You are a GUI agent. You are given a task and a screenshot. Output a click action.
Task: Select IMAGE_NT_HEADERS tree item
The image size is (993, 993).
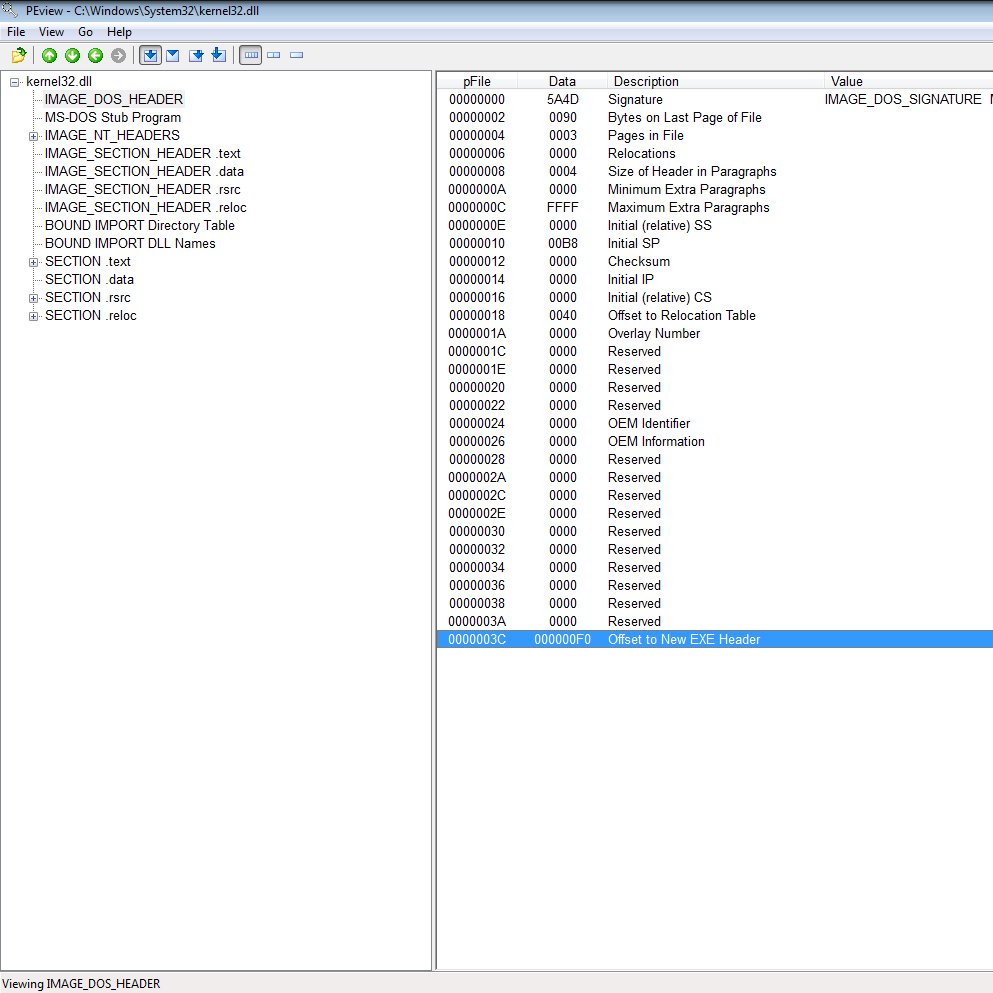pyautogui.click(x=112, y=136)
